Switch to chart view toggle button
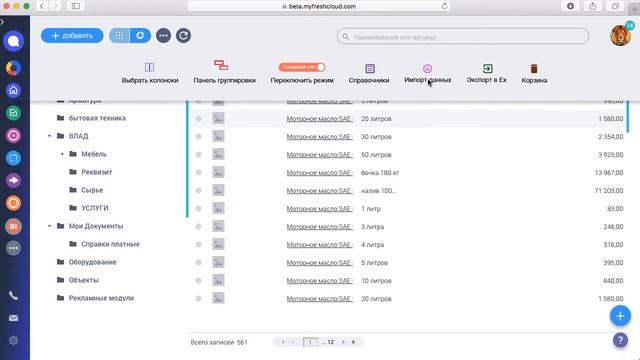 pos(140,36)
